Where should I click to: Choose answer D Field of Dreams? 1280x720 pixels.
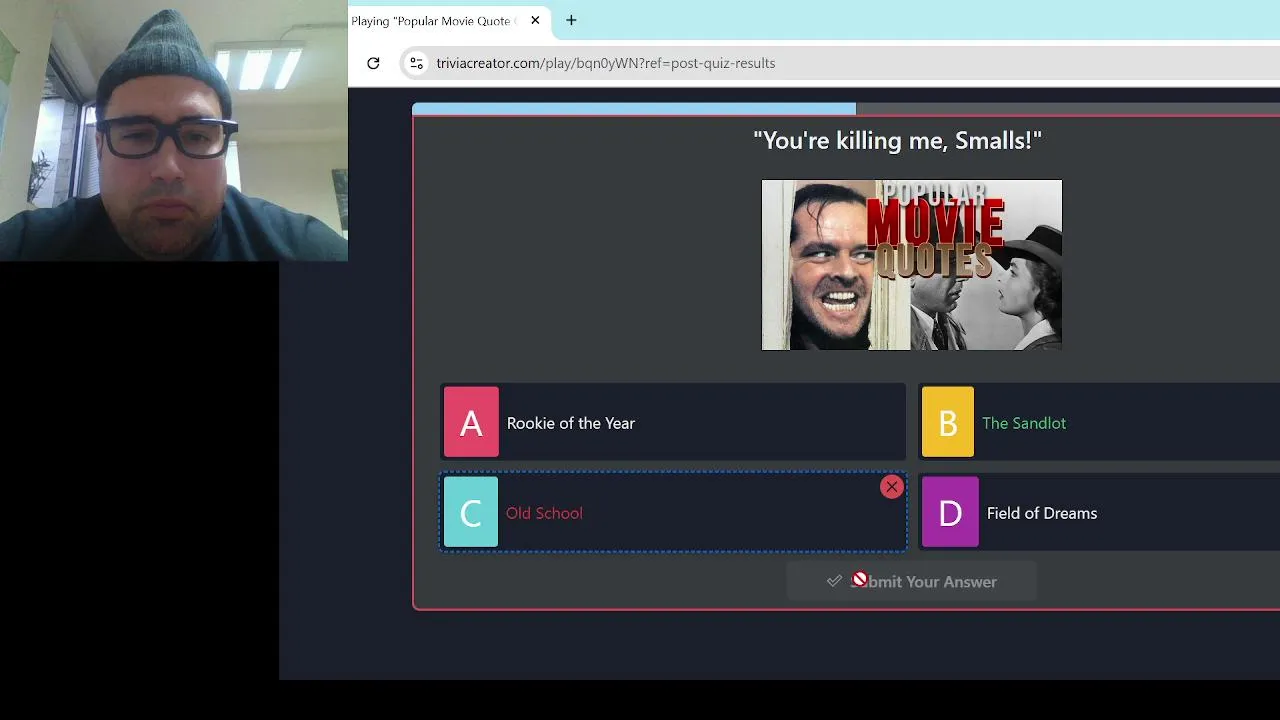point(1099,512)
